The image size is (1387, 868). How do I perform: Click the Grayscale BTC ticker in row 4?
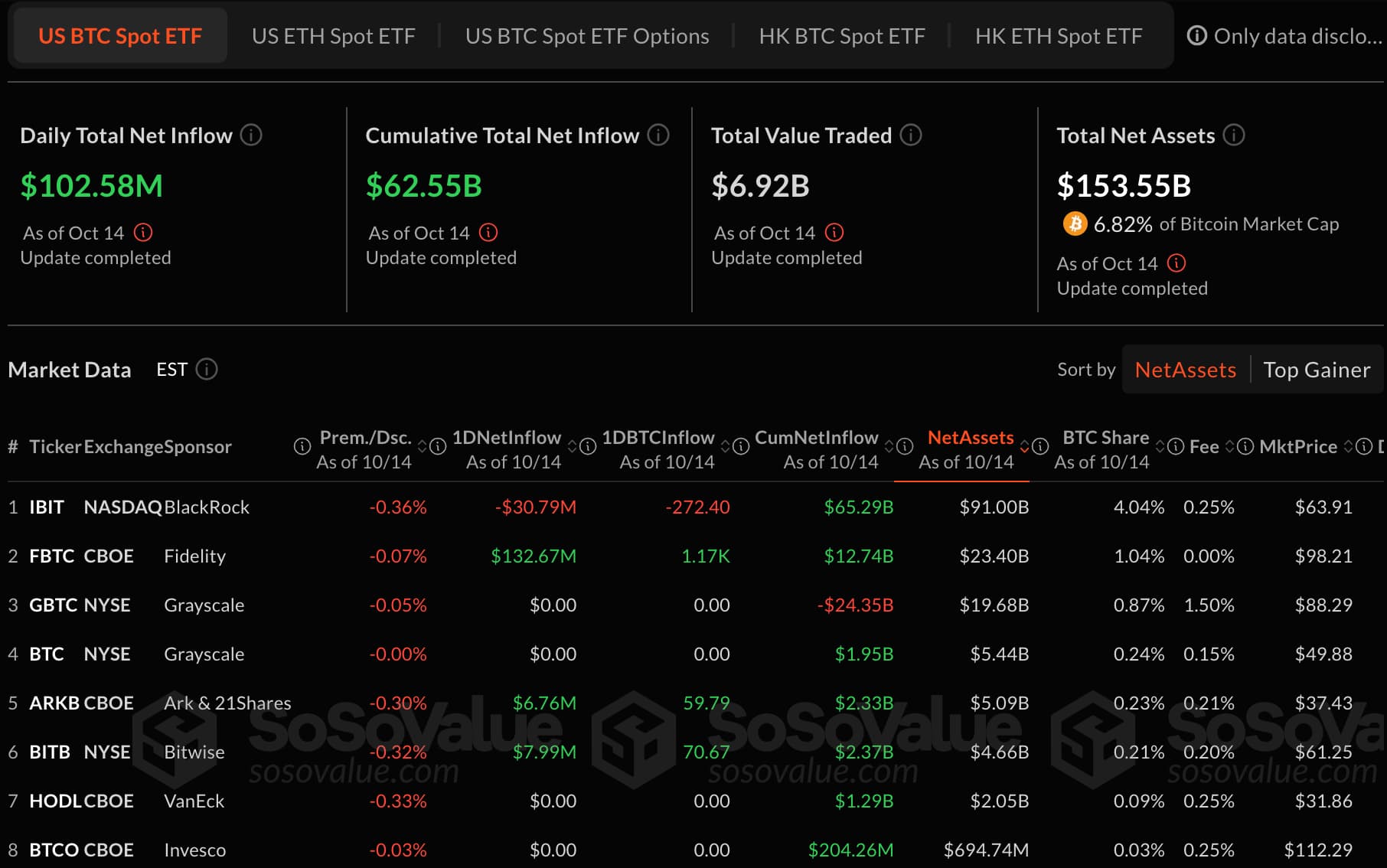pyautogui.click(x=47, y=654)
